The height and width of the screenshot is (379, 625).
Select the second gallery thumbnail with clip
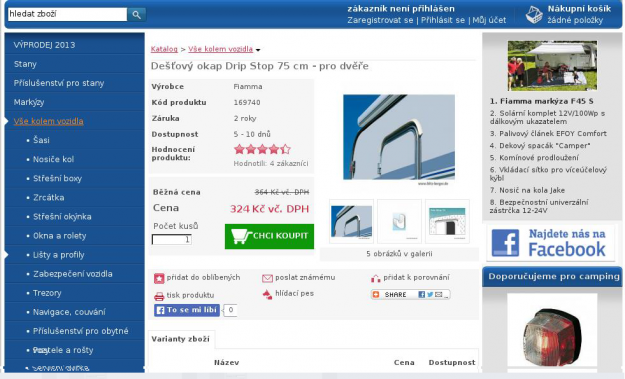click(399, 222)
